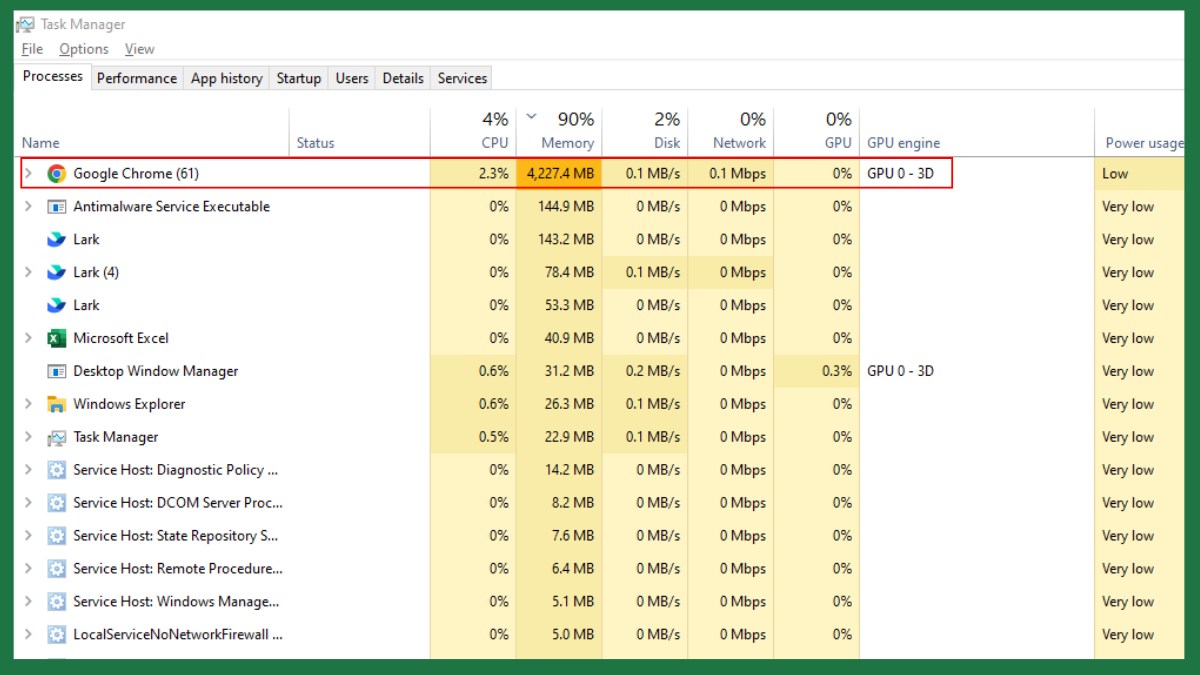Switch to the Performance tab

point(136,78)
